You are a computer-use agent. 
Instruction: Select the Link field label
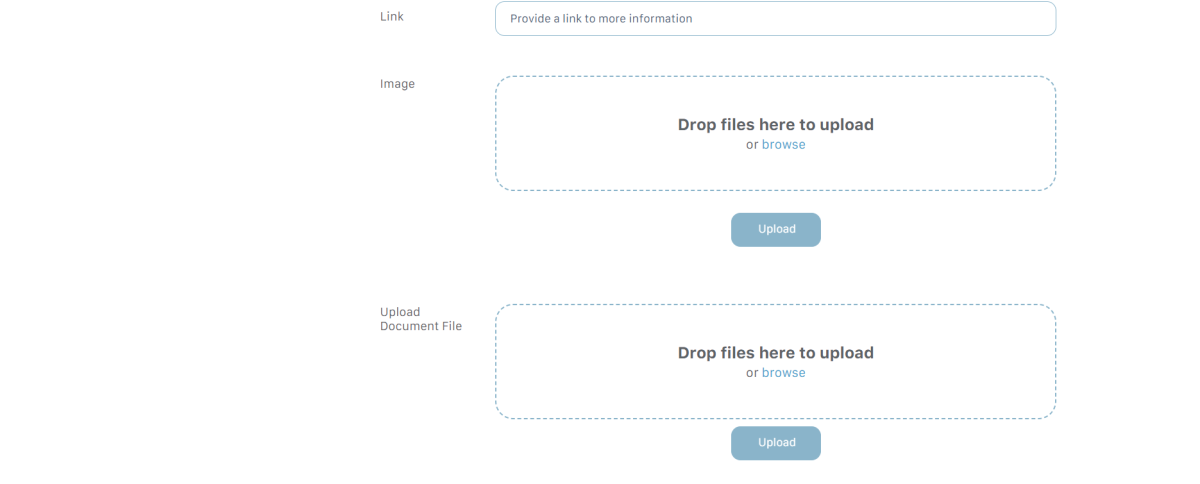click(392, 17)
